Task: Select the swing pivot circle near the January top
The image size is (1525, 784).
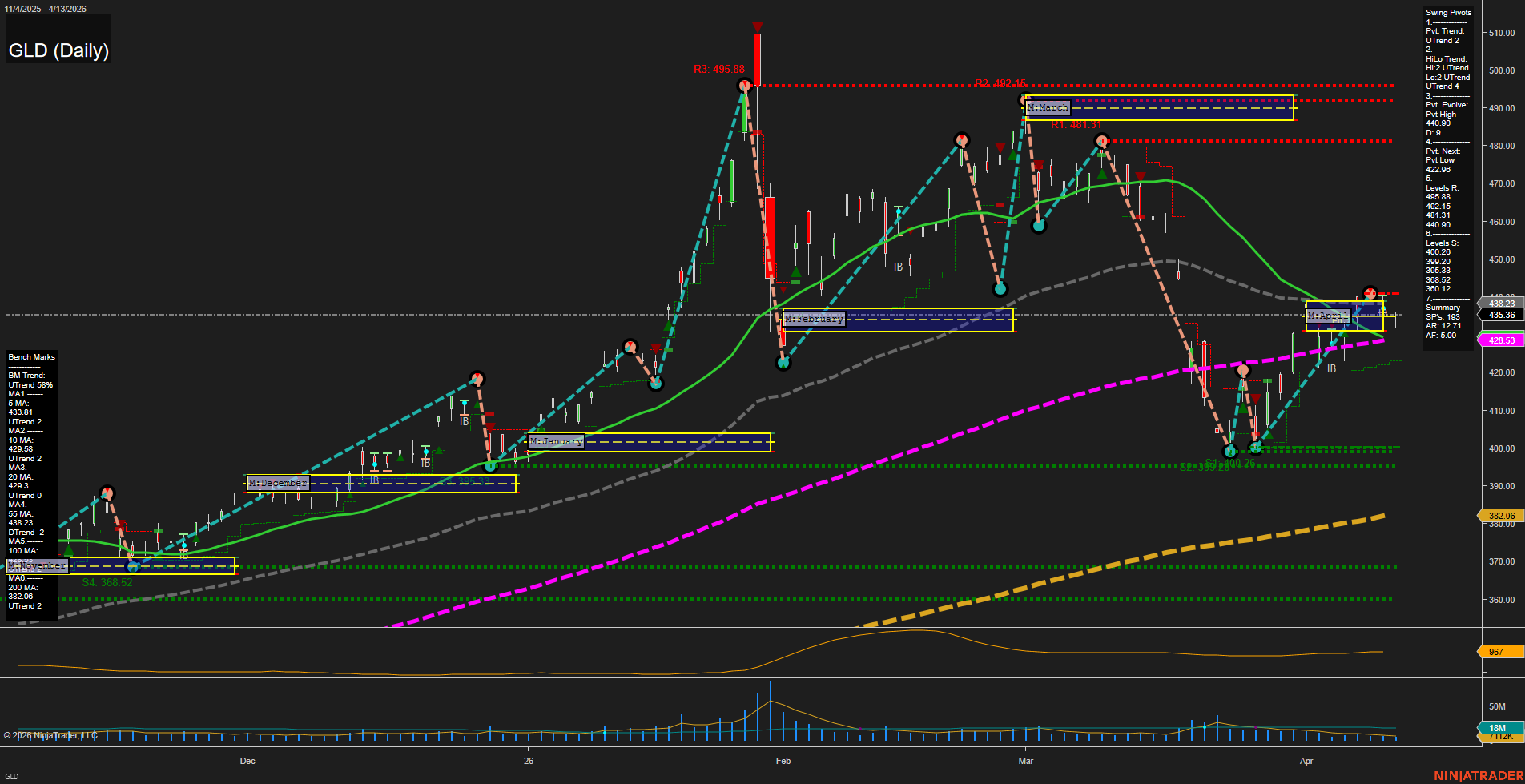Action: point(478,376)
